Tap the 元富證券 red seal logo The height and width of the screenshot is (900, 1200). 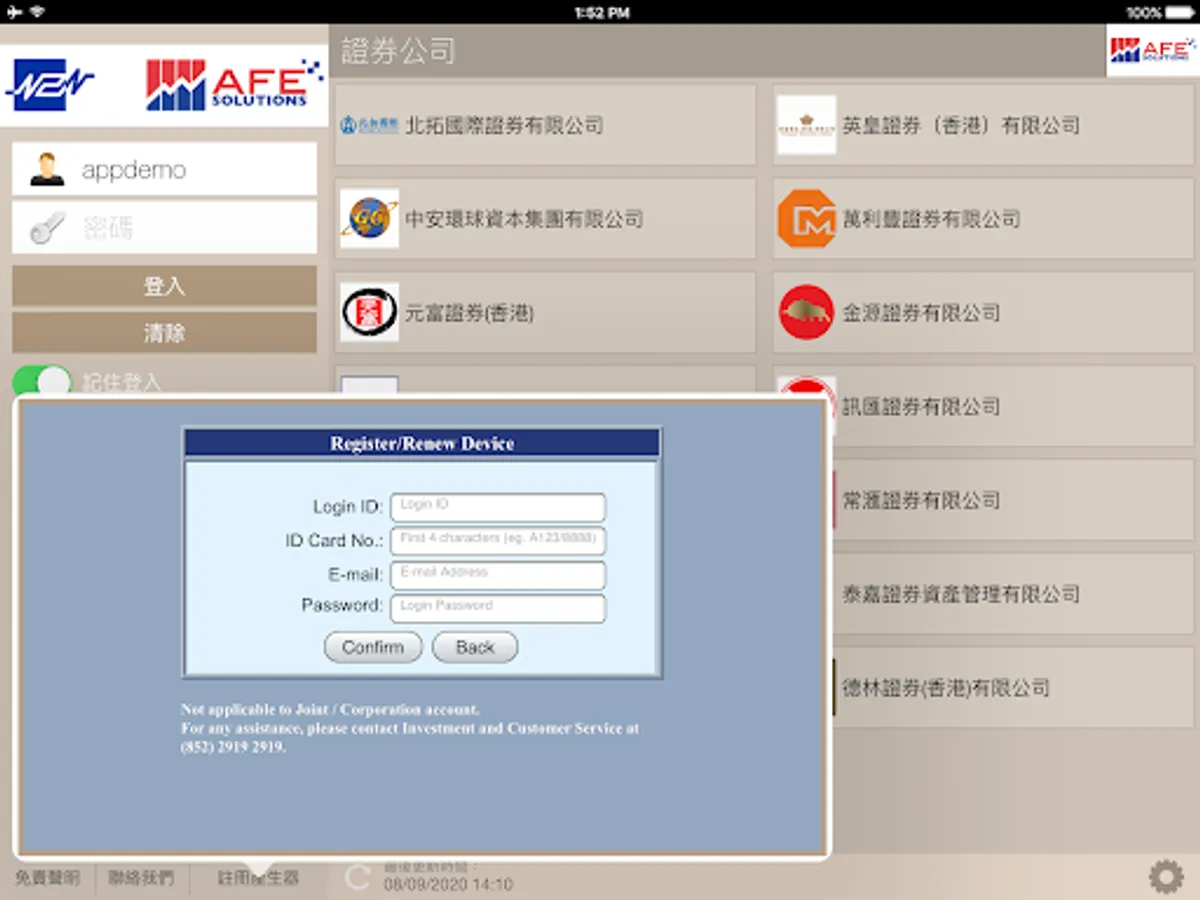[369, 312]
